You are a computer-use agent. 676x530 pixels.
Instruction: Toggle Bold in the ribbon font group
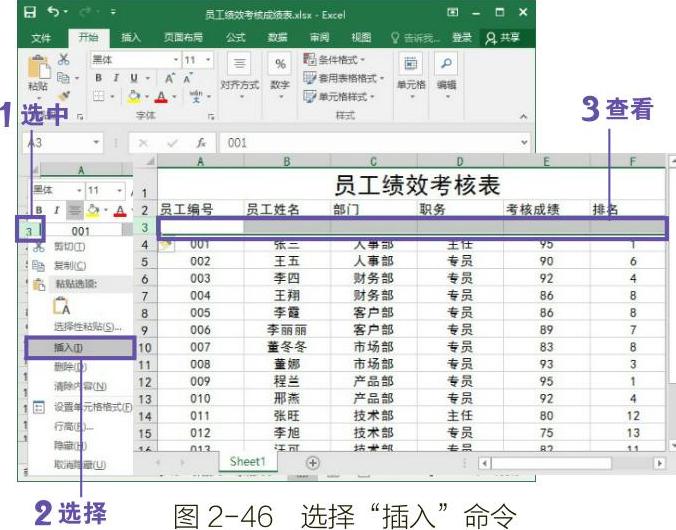pyautogui.click(x=98, y=78)
